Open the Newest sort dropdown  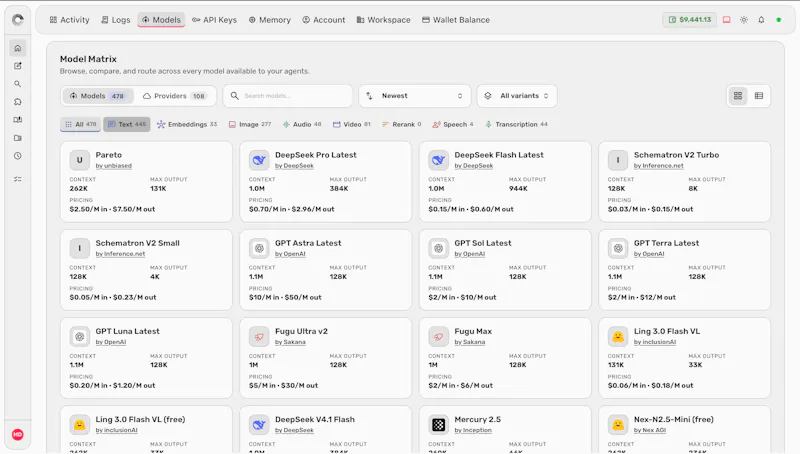pos(415,96)
